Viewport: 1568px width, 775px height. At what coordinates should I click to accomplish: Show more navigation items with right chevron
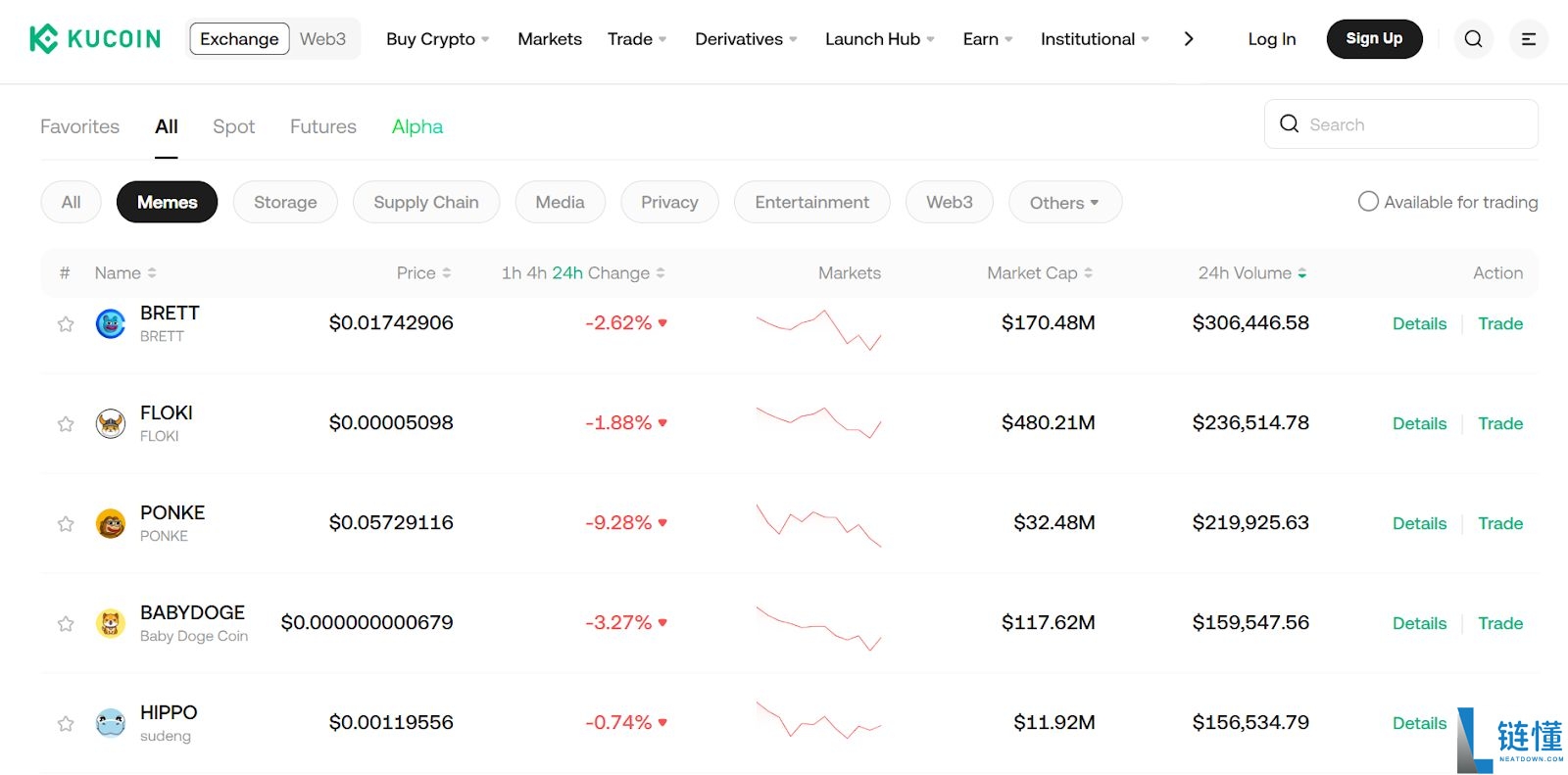(1189, 39)
